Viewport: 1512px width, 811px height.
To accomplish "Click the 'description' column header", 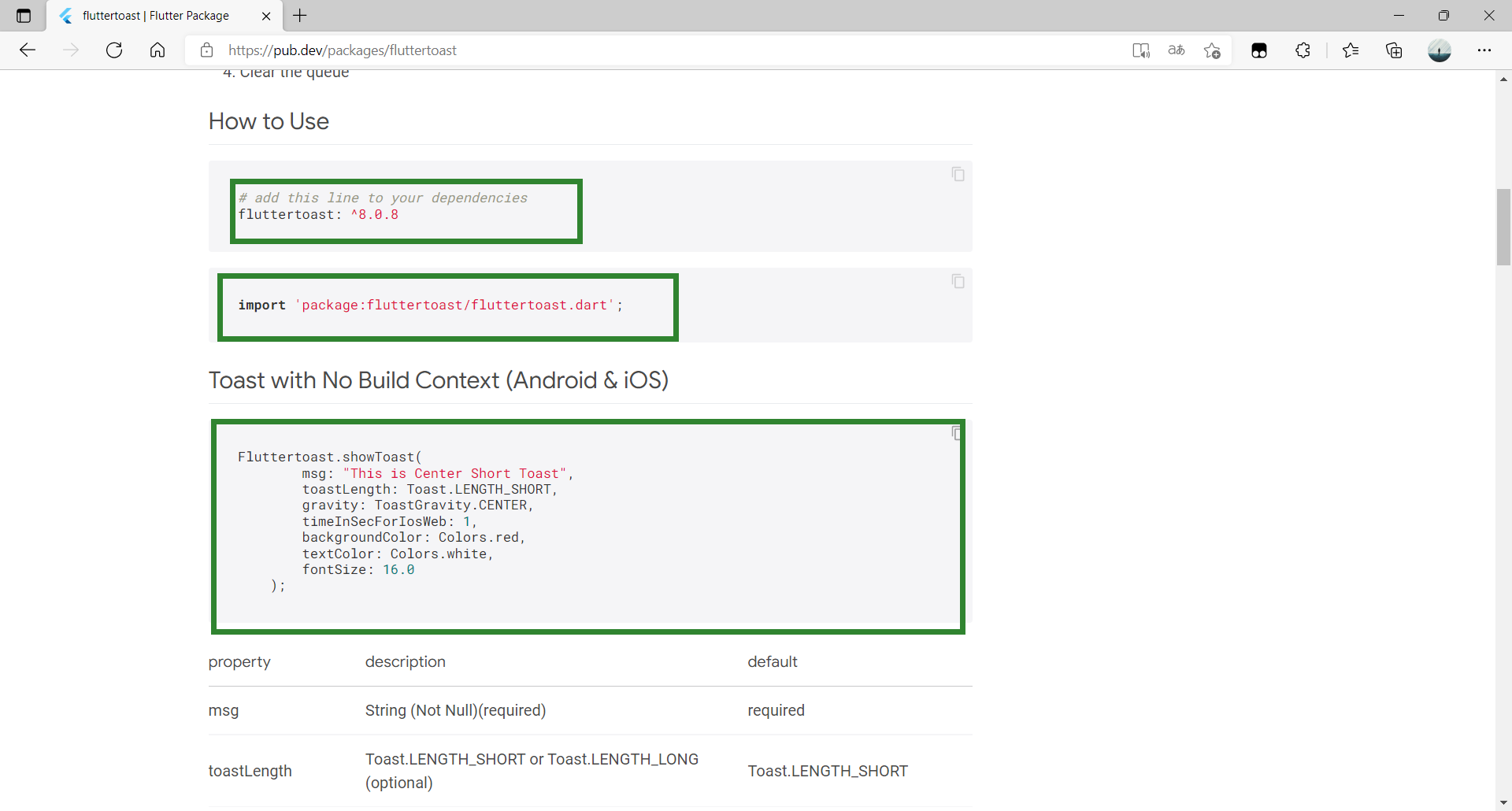I will coord(406,662).
